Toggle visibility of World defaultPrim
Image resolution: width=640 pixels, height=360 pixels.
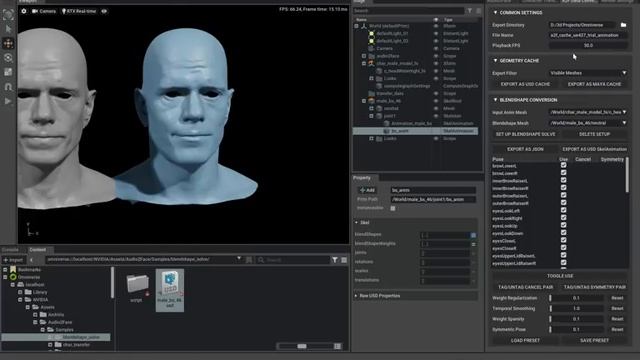(x=436, y=26)
